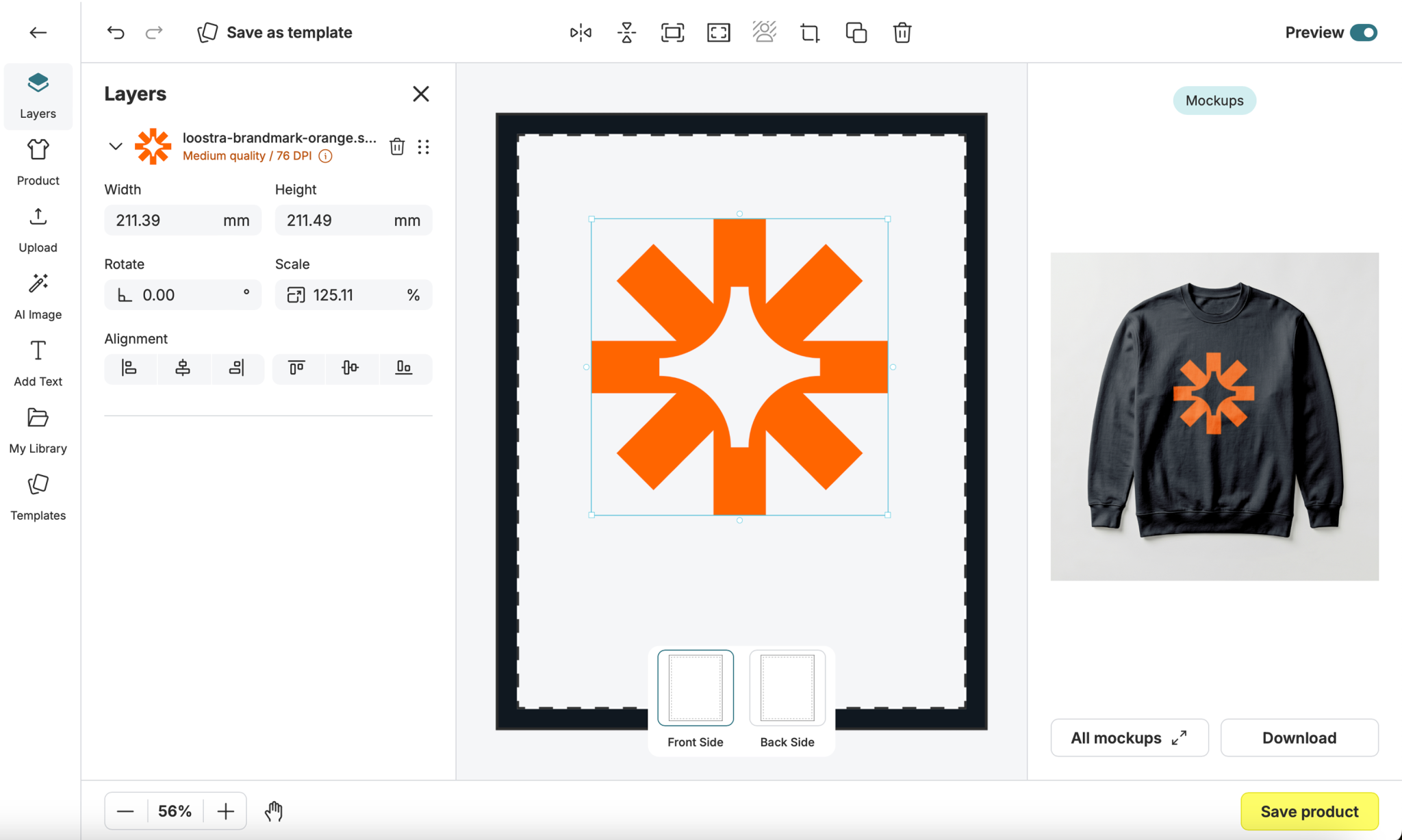Open the Layers sidebar panel
Viewport: 1402px width, 840px height.
click(38, 96)
